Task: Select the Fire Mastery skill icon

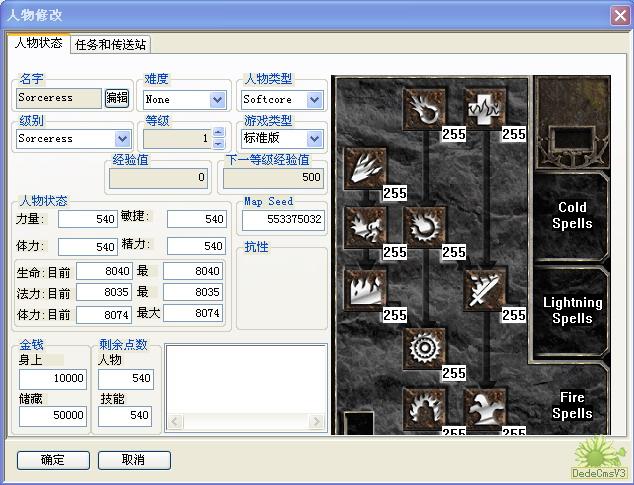Action: pos(425,409)
